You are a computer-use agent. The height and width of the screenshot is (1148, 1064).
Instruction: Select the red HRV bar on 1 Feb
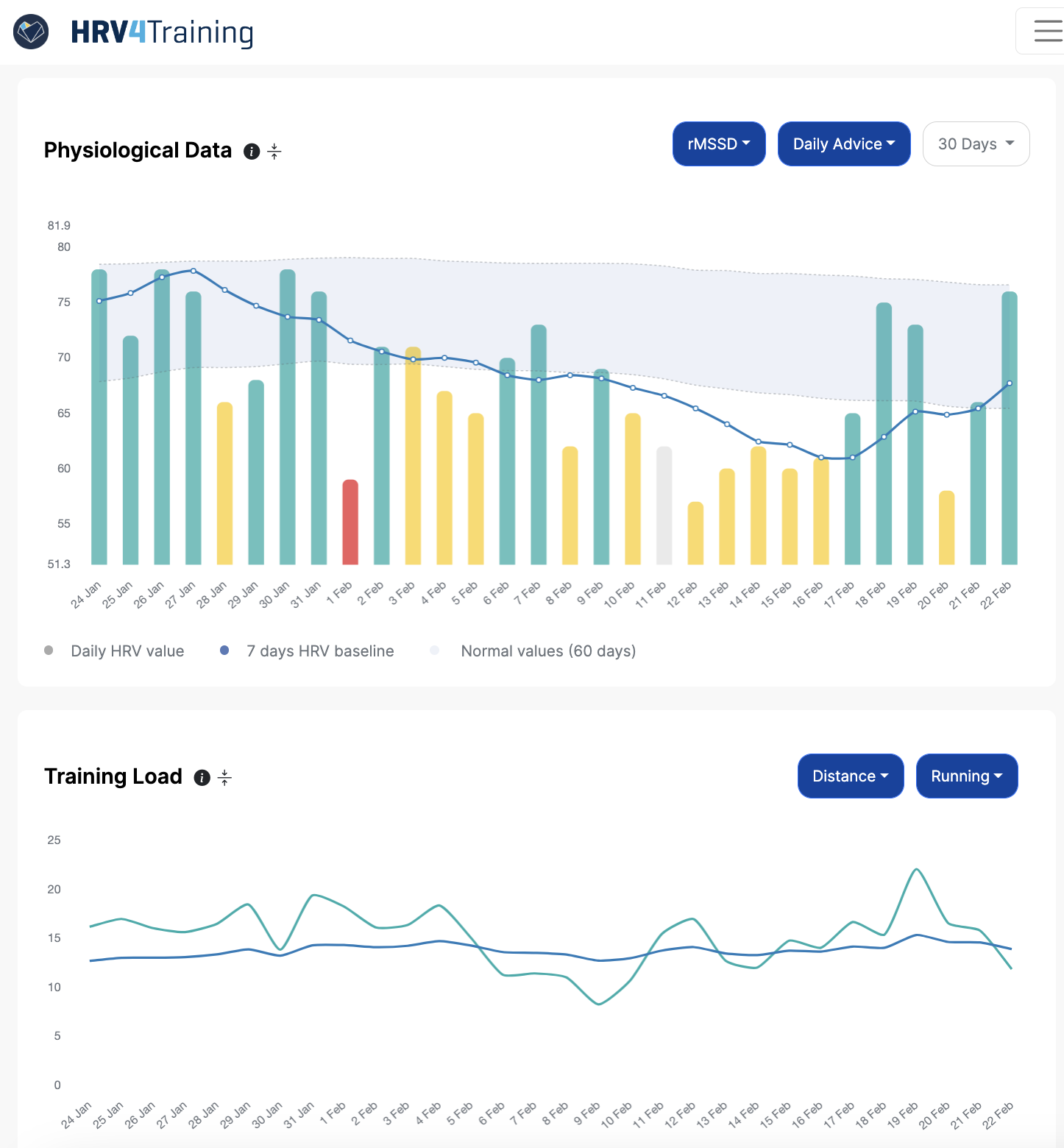[350, 522]
